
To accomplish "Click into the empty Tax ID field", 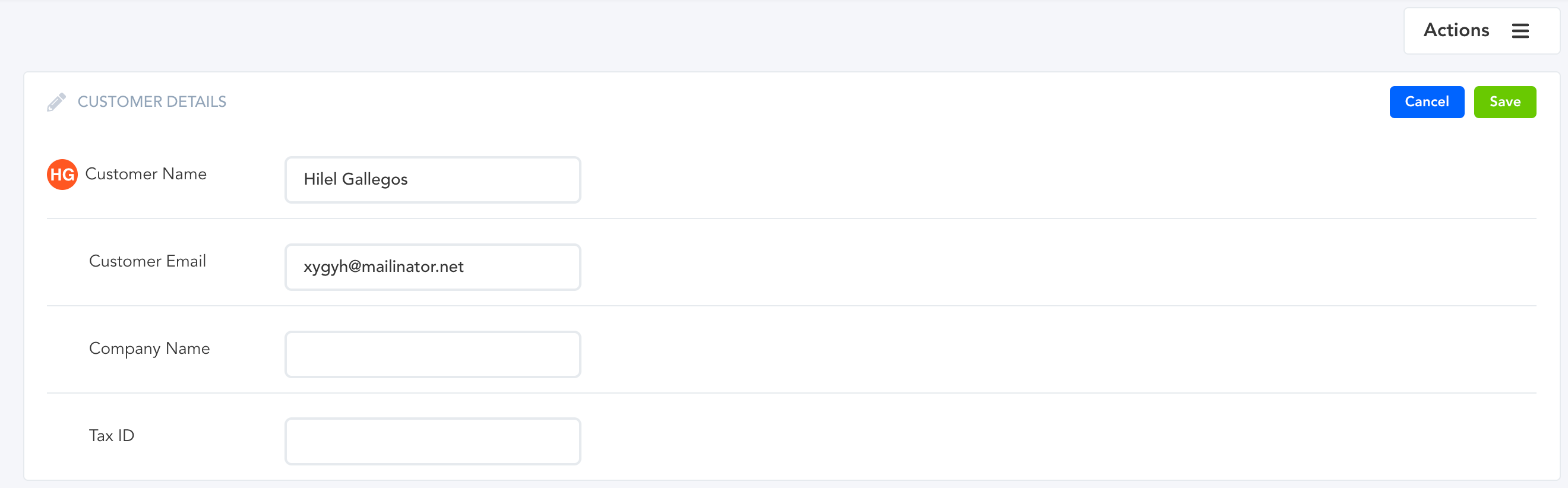I will 432,441.
